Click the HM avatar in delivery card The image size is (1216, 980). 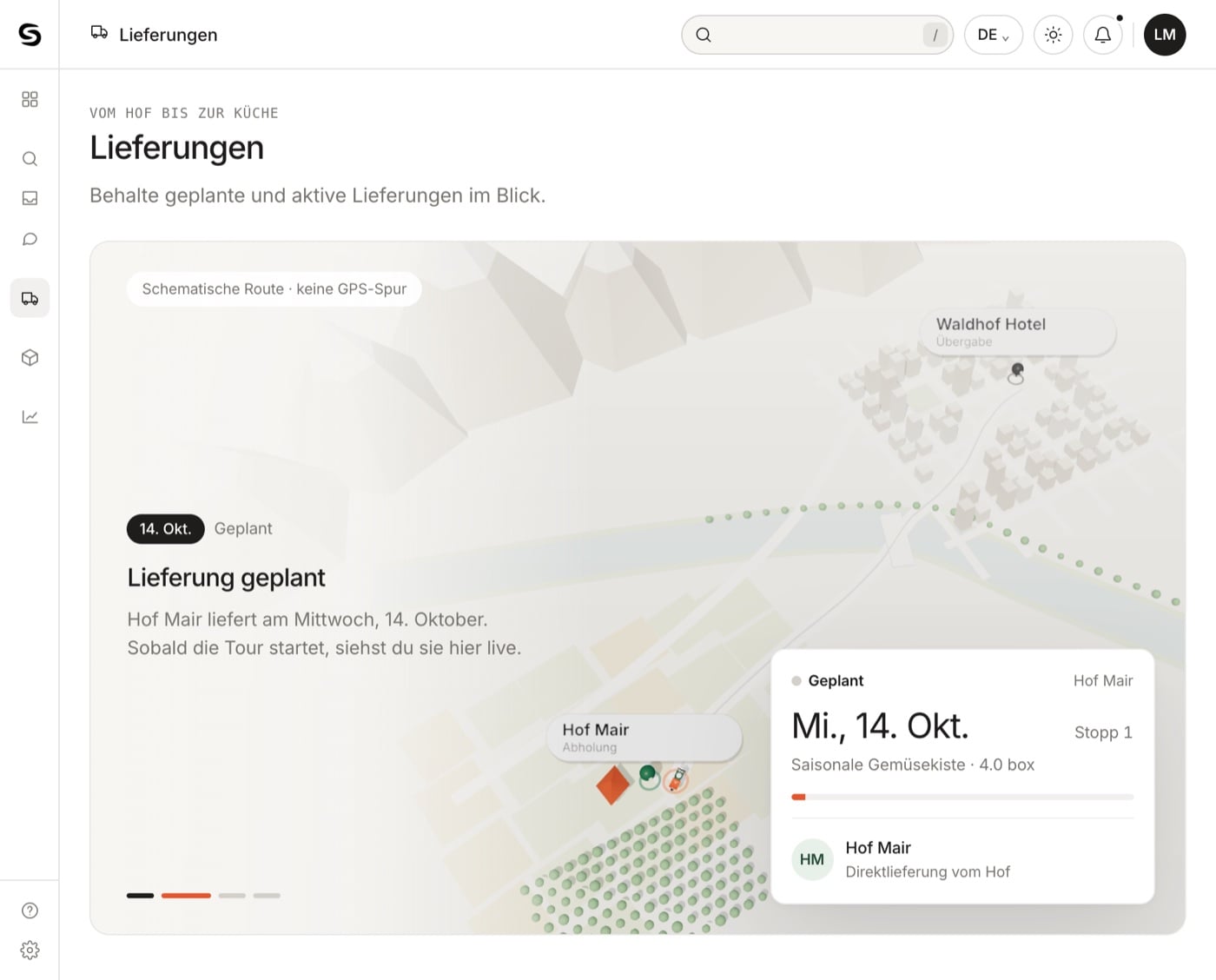coord(812,859)
